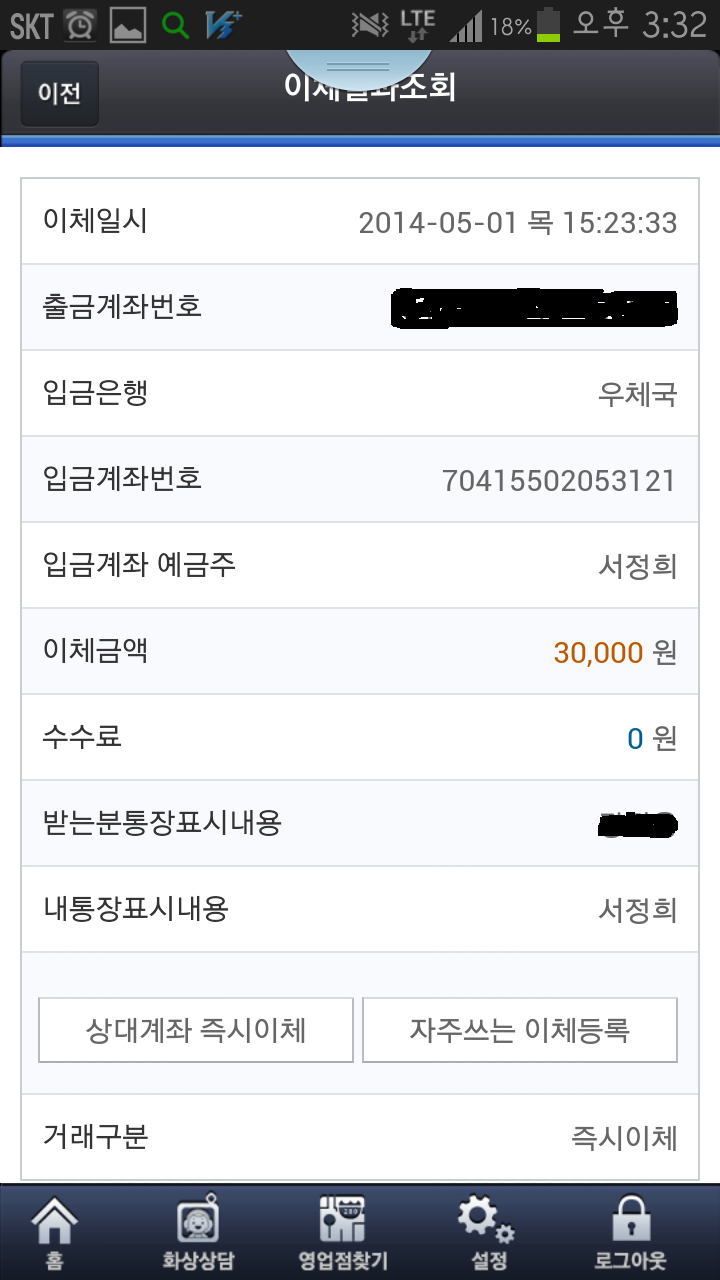Tap the green search status icon
This screenshot has height=1280, width=720.
[x=175, y=25]
